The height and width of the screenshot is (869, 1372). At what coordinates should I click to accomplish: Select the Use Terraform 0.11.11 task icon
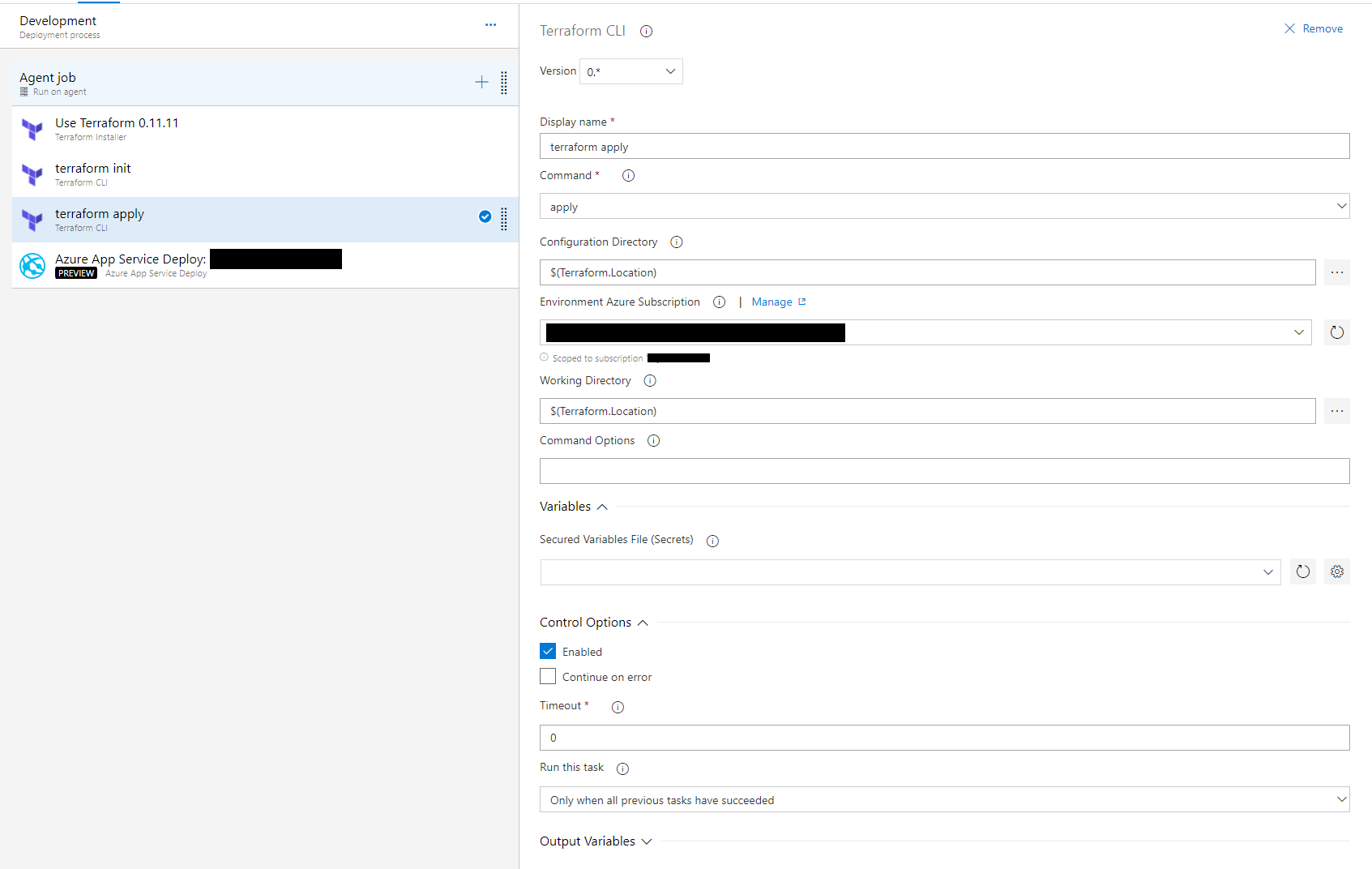(x=32, y=129)
